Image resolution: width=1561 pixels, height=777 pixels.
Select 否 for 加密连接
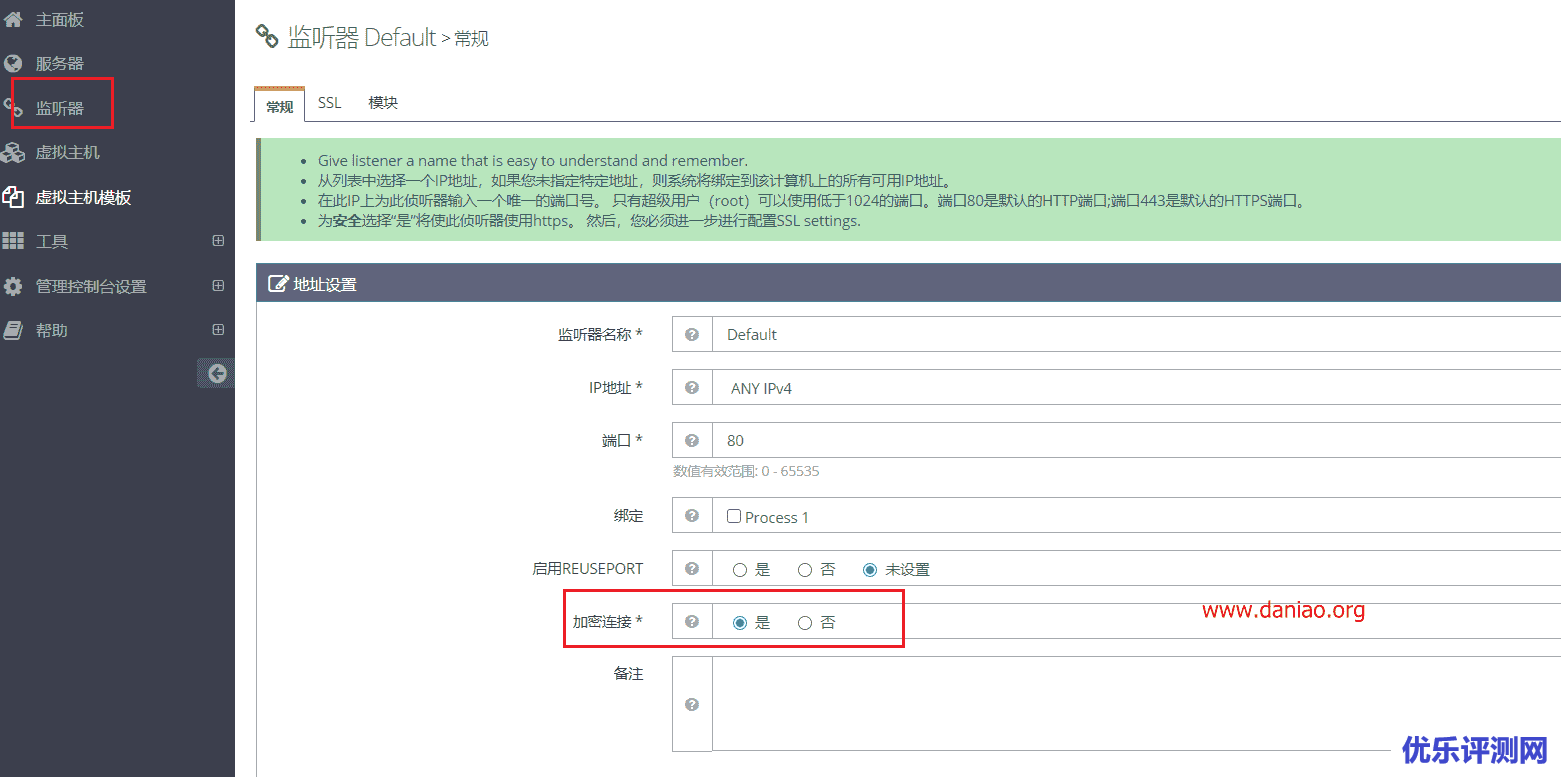805,623
